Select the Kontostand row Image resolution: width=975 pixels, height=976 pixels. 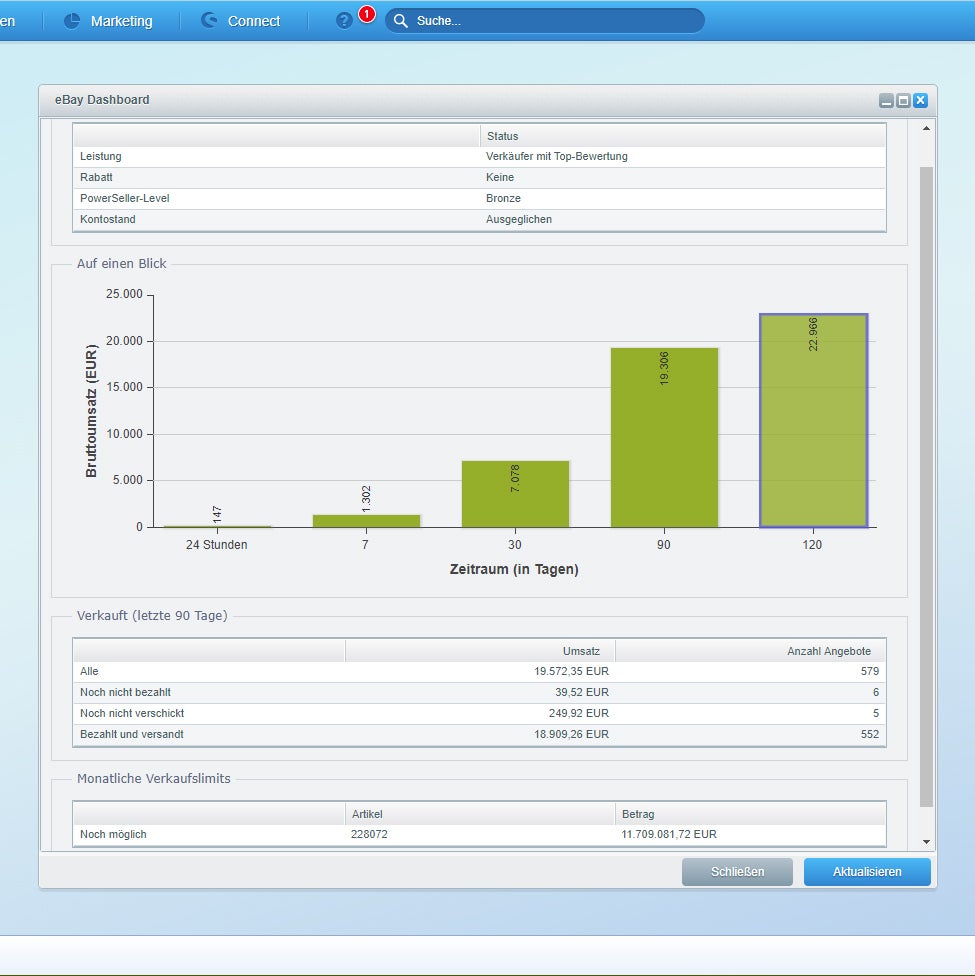pos(479,220)
